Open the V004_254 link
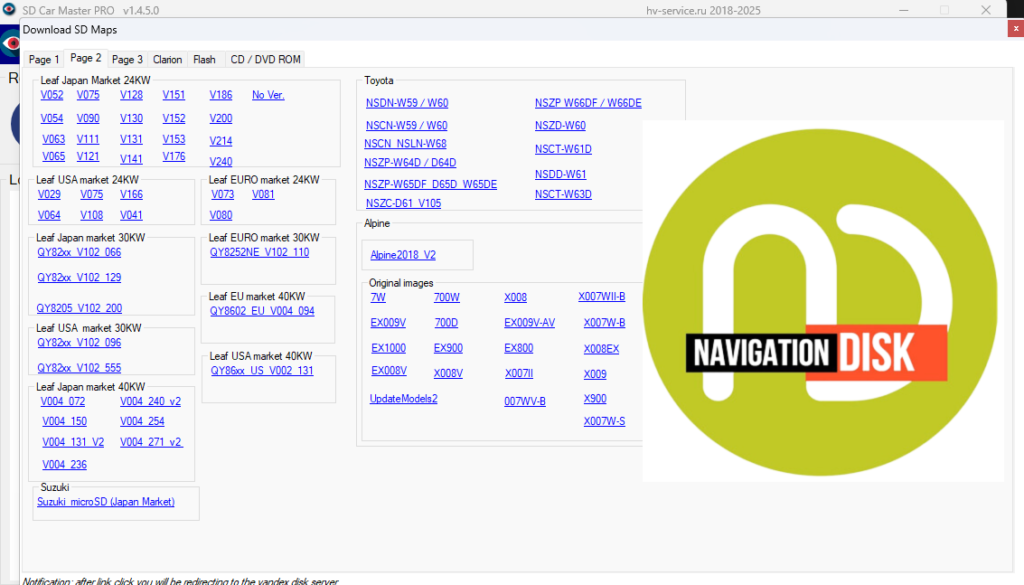This screenshot has height=585, width=1024. pos(142,421)
